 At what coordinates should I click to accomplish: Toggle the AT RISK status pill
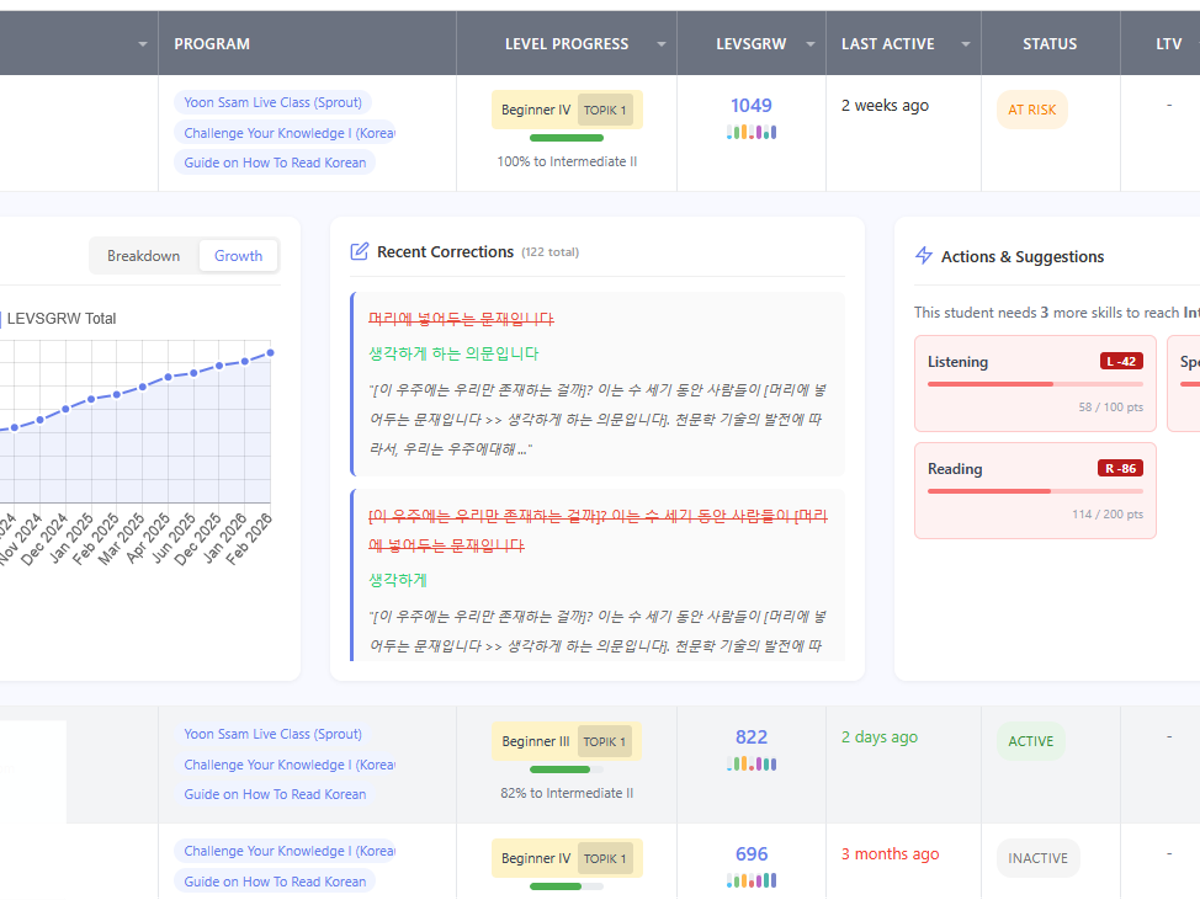(x=1031, y=109)
